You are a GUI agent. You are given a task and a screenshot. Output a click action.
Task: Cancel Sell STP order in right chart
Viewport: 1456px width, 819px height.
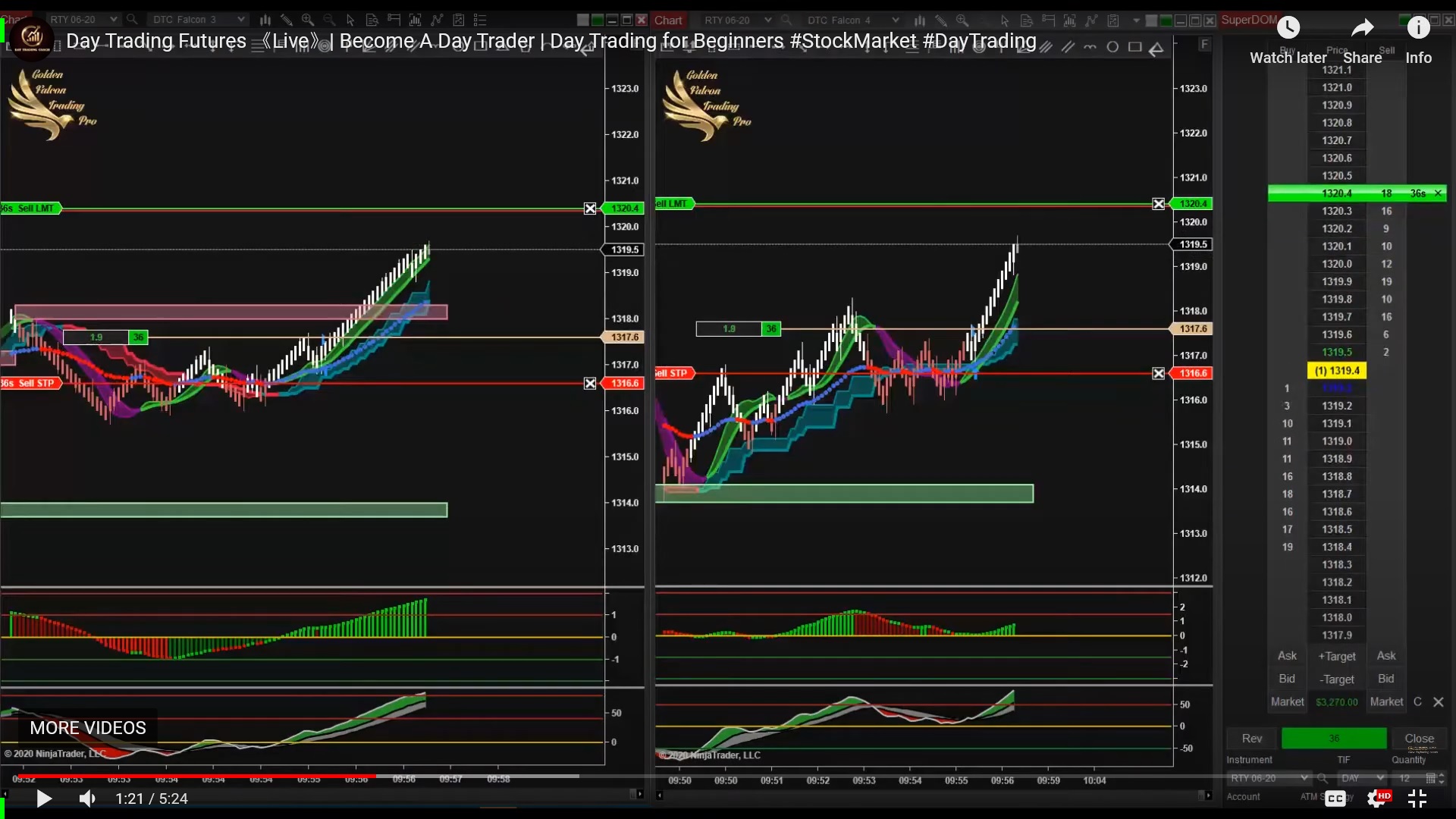[x=1159, y=373]
